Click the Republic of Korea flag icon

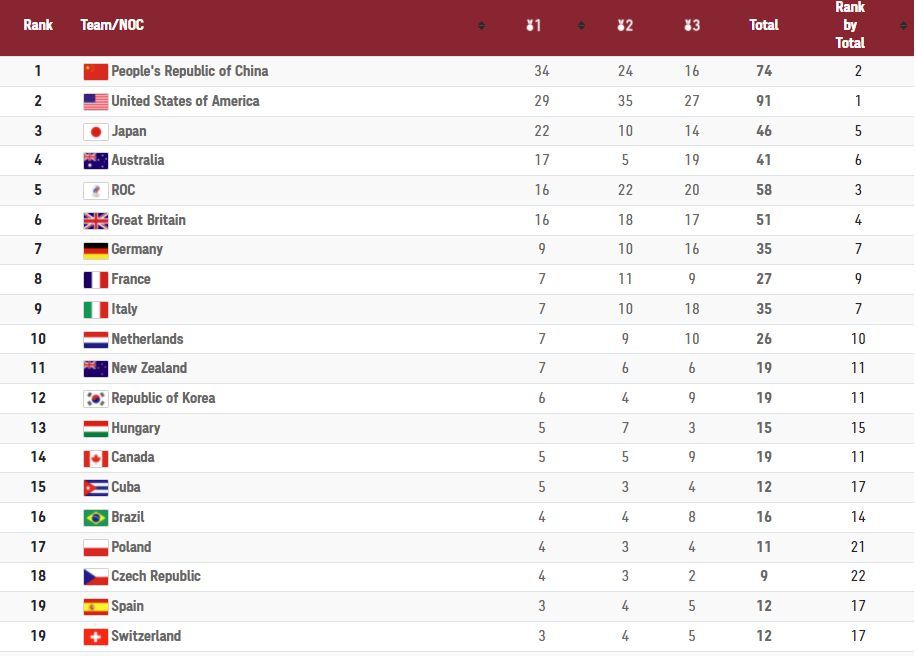(x=96, y=399)
